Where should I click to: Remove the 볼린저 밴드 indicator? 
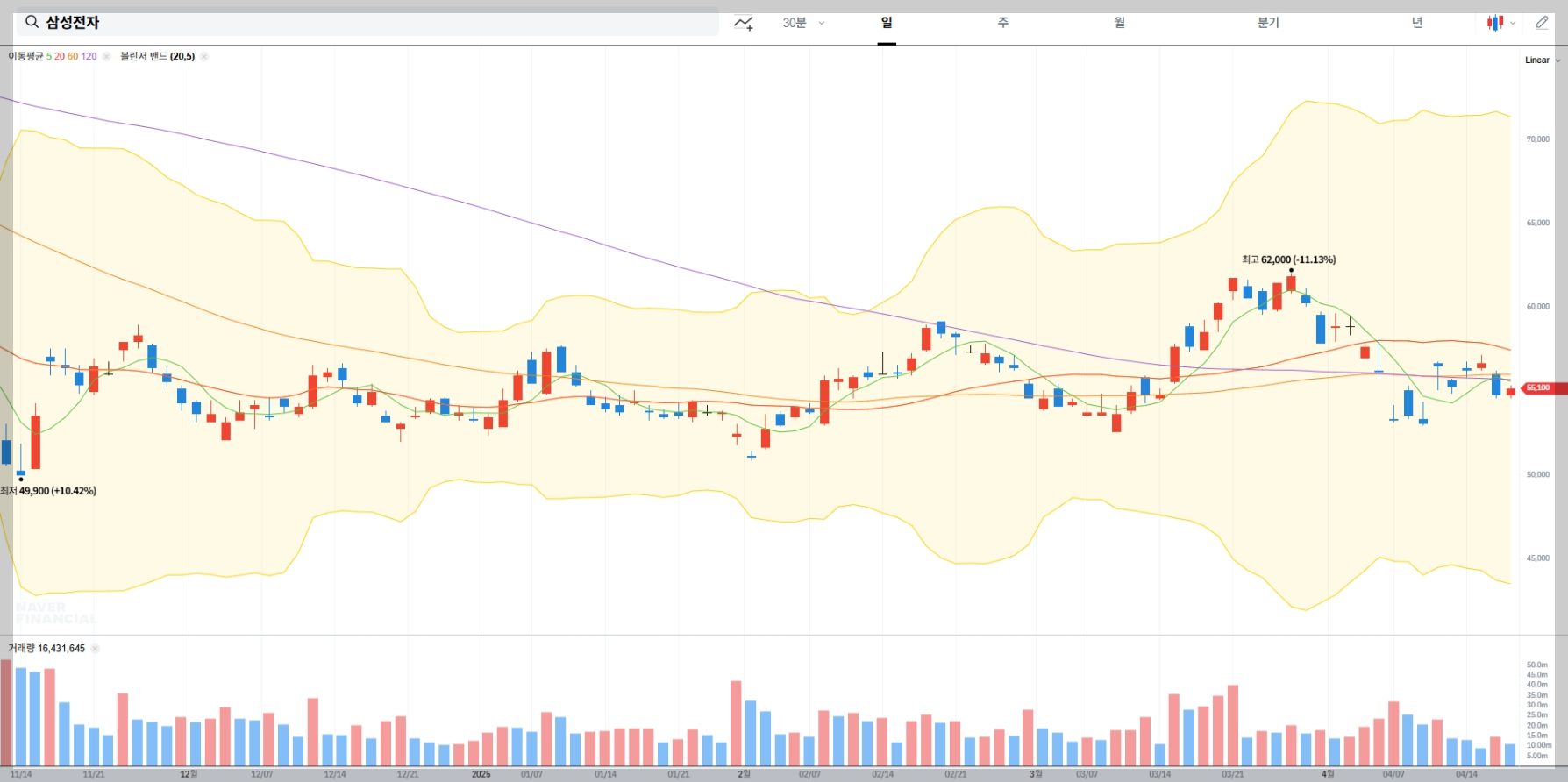204,56
